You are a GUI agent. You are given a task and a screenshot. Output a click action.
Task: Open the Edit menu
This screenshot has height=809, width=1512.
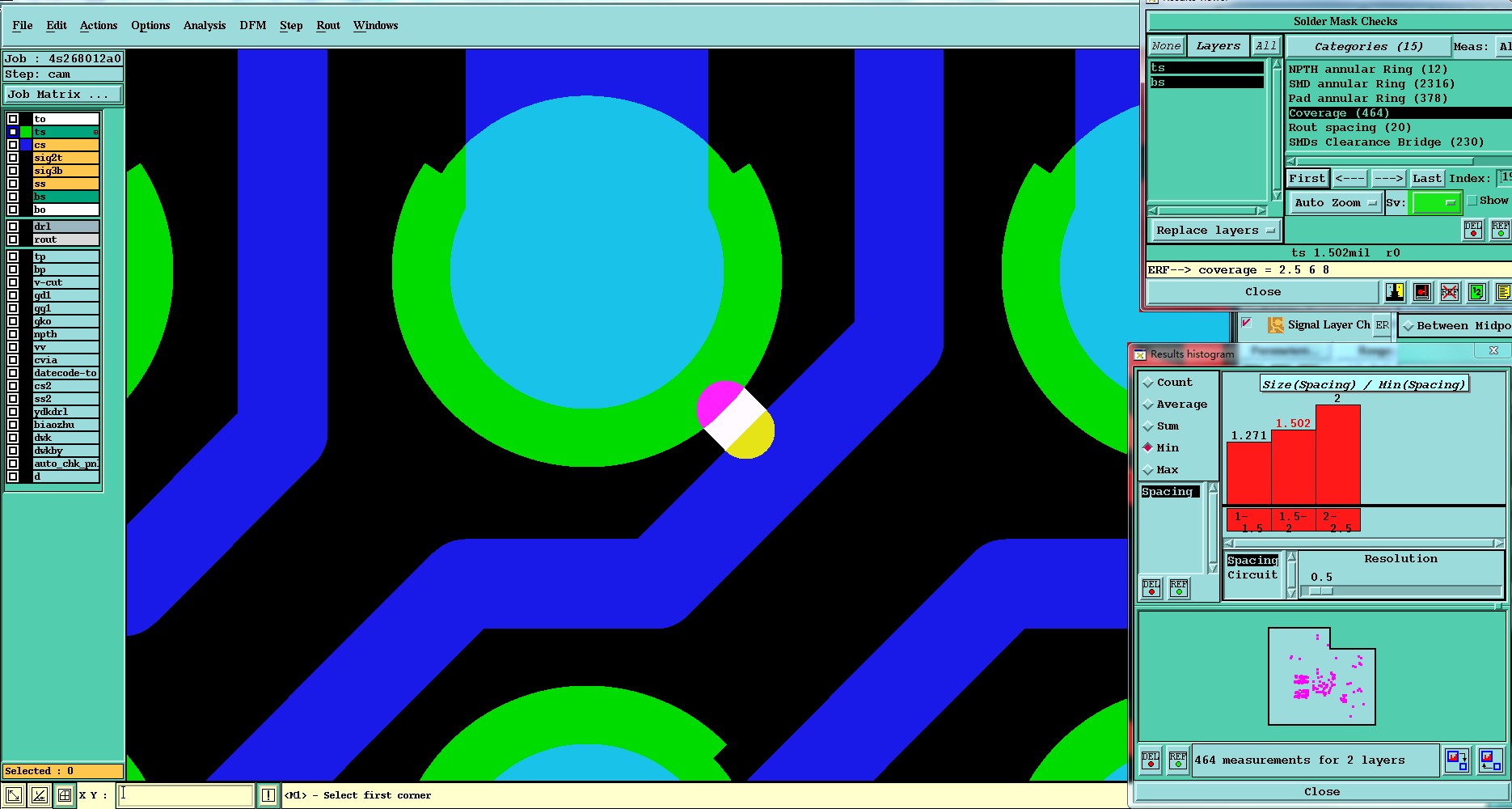[57, 26]
